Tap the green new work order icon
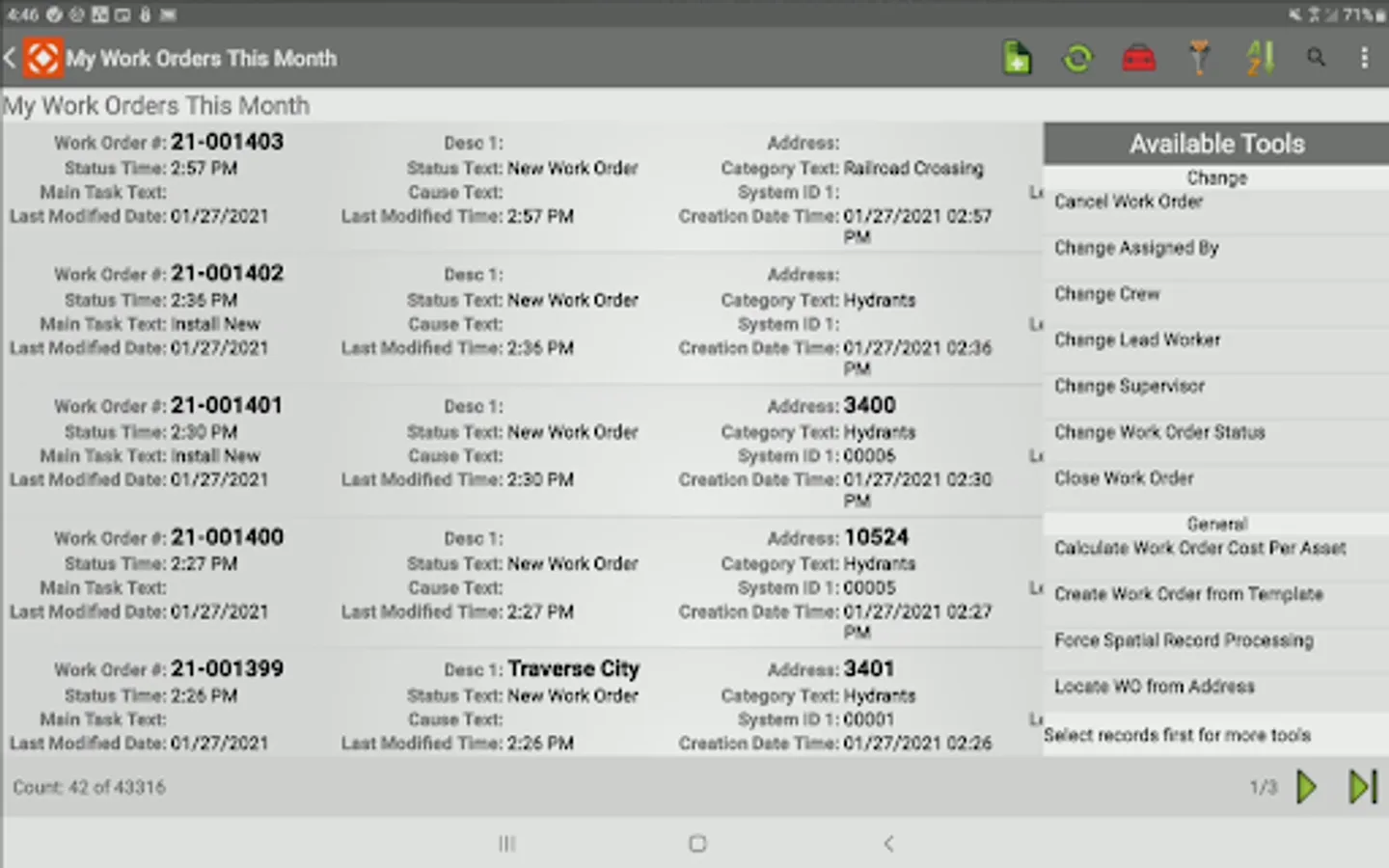This screenshot has height=868, width=1389. (1017, 58)
